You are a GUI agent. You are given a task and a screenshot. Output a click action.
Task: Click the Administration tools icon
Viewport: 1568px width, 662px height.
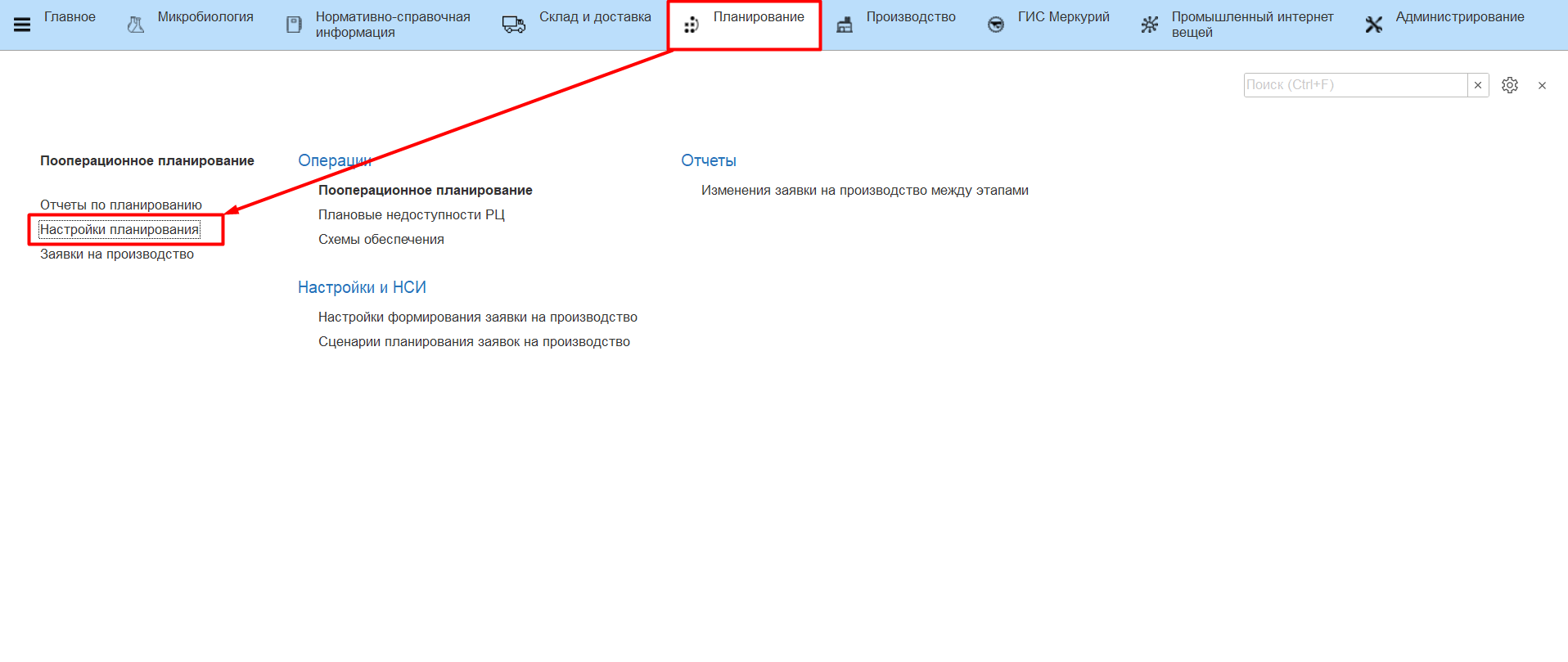click(x=1374, y=25)
